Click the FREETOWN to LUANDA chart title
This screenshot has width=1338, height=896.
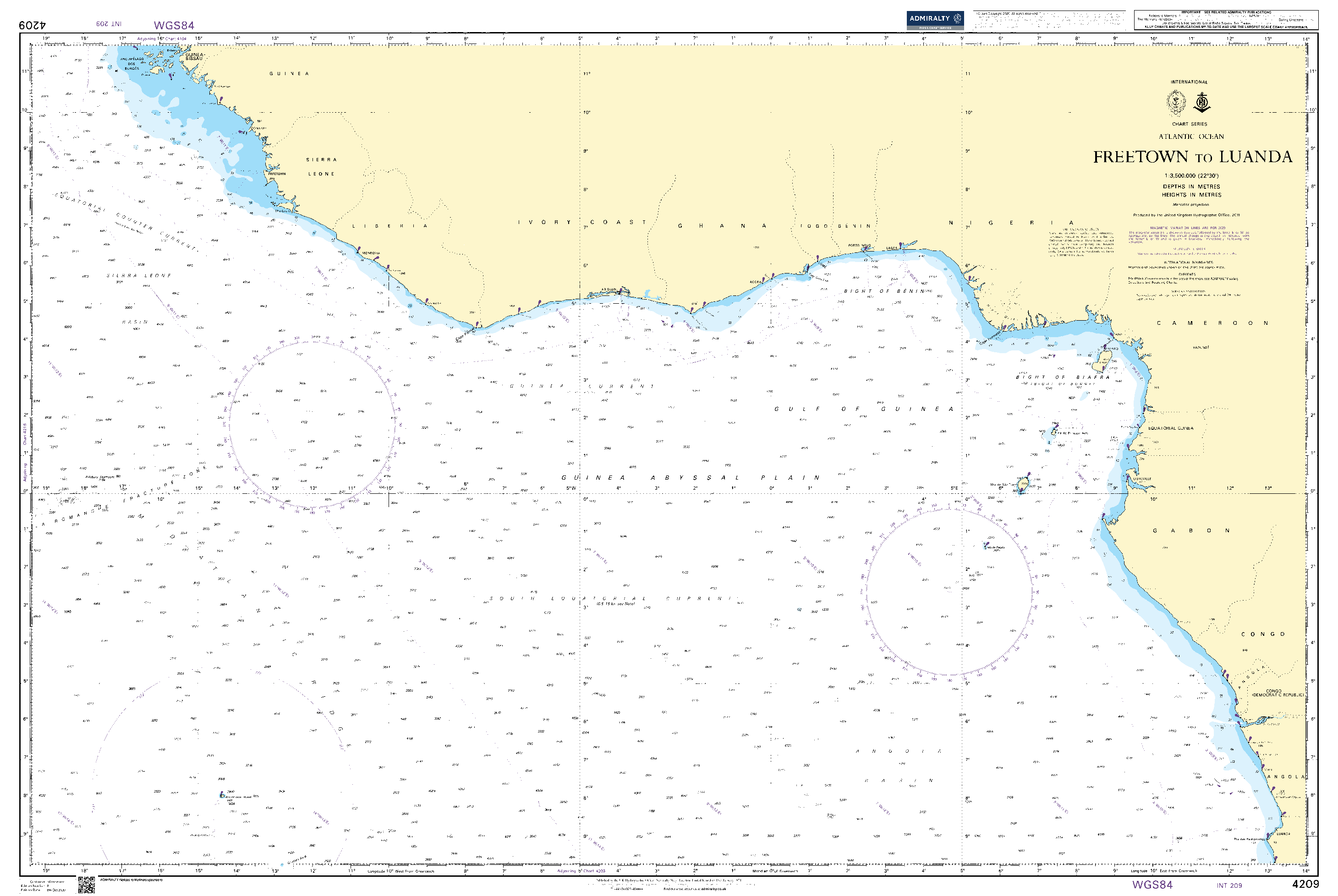coord(1192,157)
